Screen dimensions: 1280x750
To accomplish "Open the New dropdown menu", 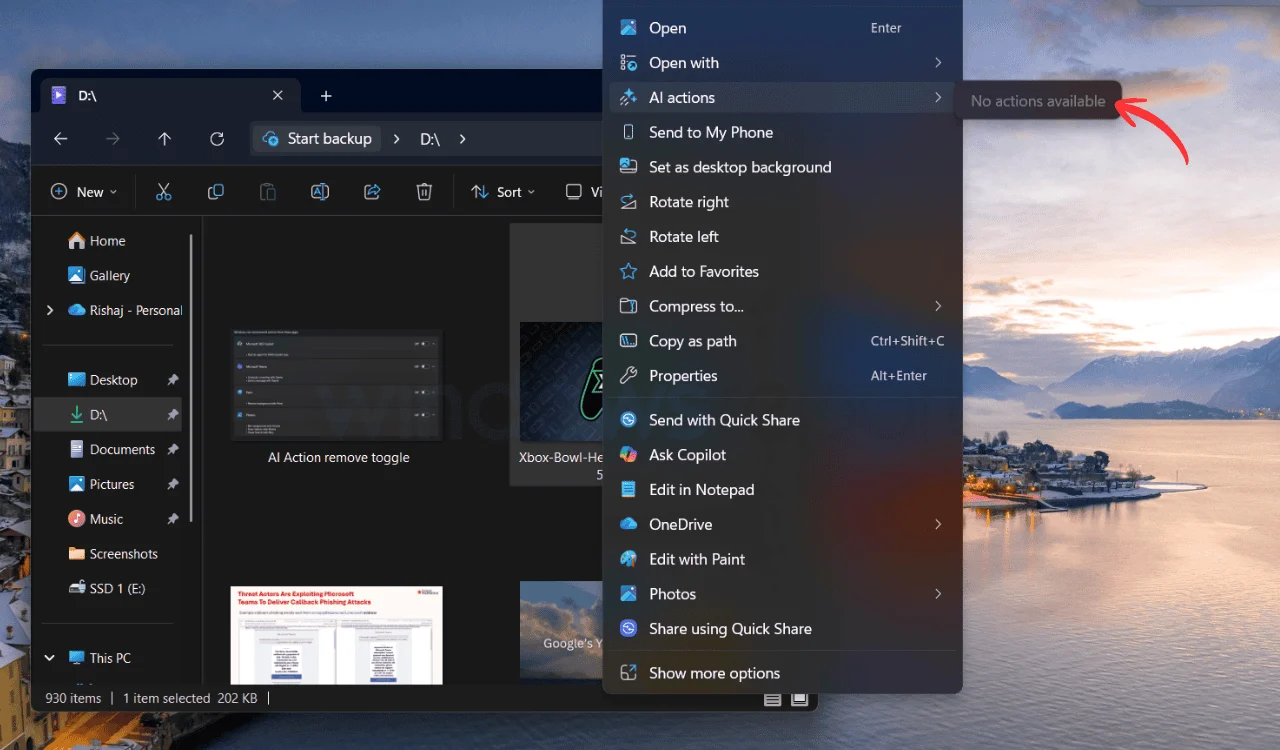I will click(x=84, y=192).
